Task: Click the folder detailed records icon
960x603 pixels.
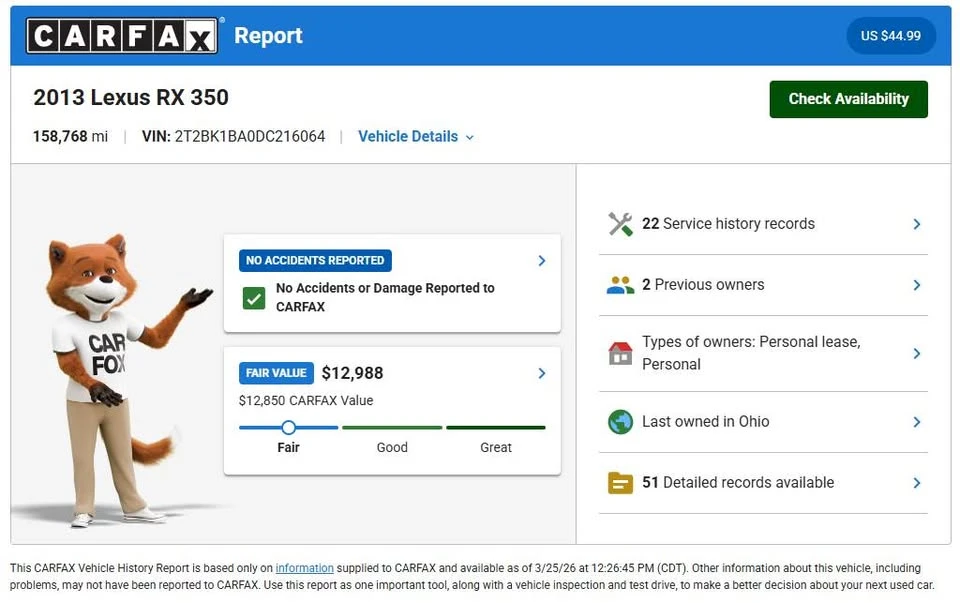Action: pos(620,483)
